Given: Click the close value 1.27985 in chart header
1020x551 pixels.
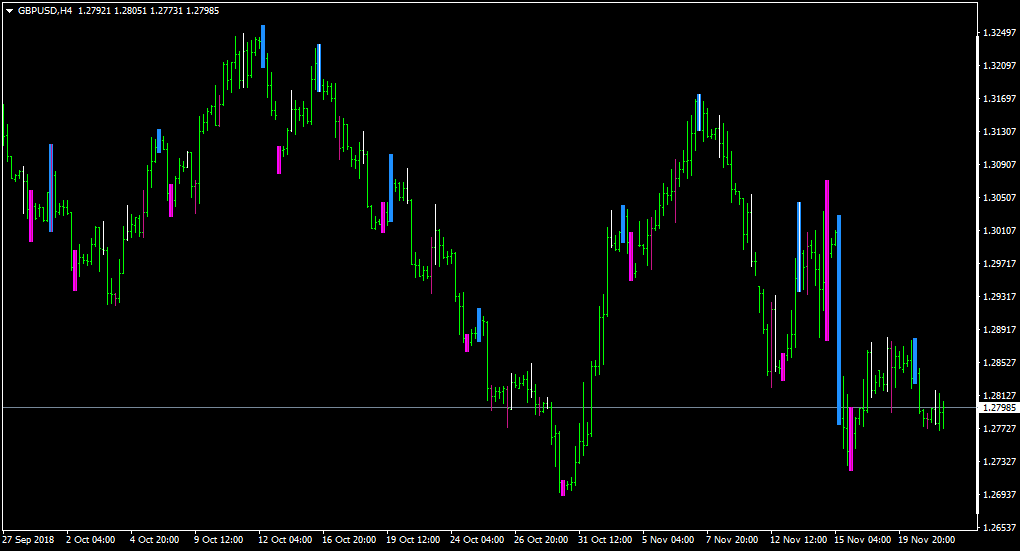Looking at the screenshot, I should (x=202, y=11).
